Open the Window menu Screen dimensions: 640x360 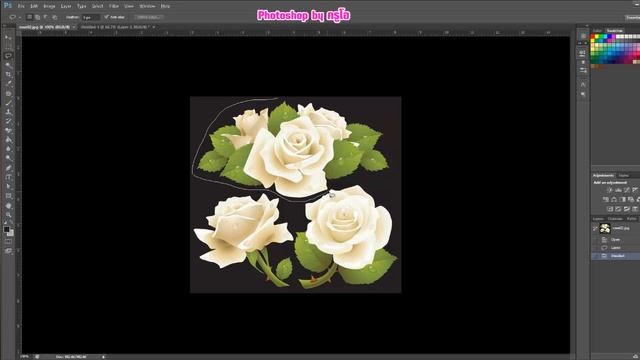pos(147,6)
